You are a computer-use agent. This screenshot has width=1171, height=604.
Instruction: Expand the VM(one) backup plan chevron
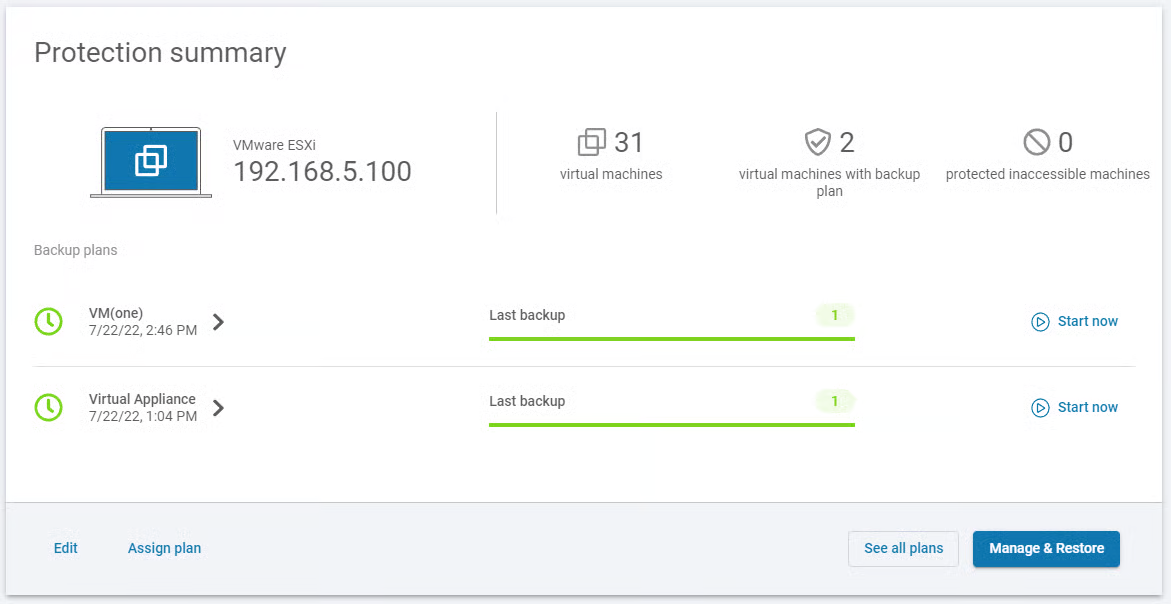click(x=219, y=322)
